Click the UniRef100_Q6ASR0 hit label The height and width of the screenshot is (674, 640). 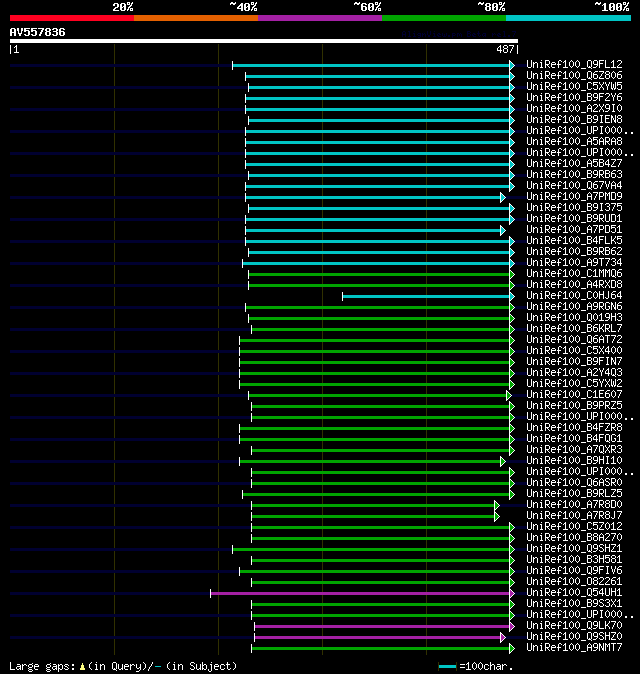click(x=574, y=483)
